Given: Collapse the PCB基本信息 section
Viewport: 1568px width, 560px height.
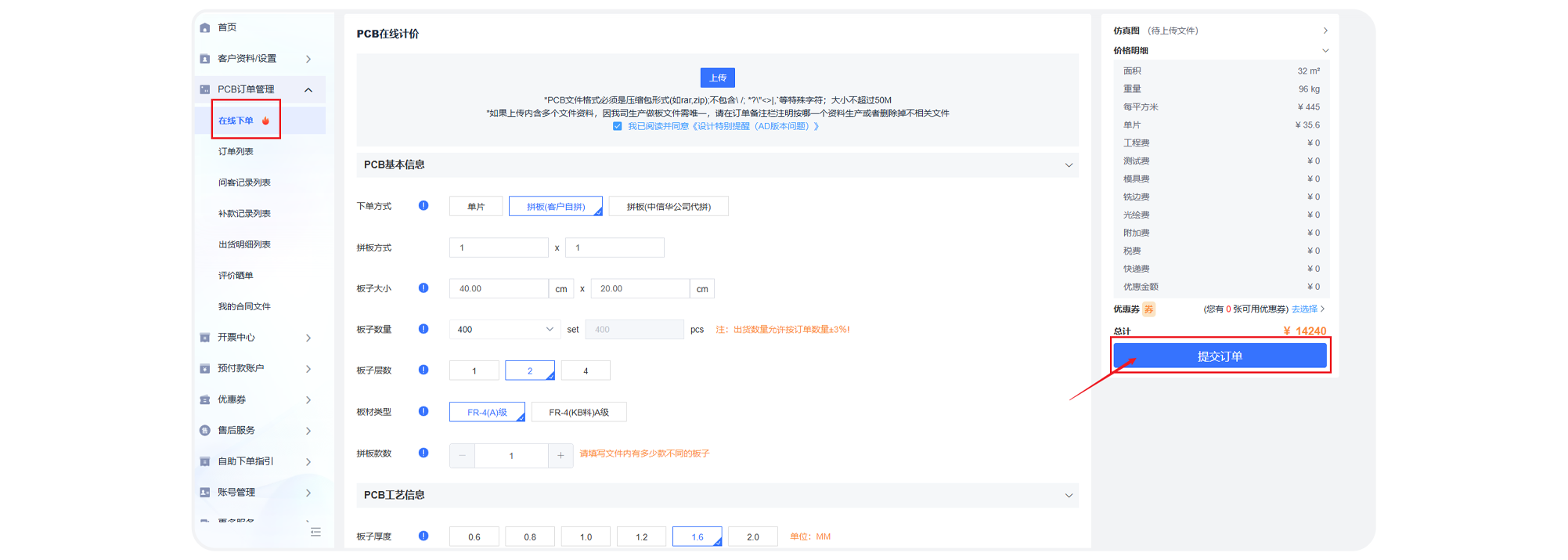Looking at the screenshot, I should [x=1069, y=165].
